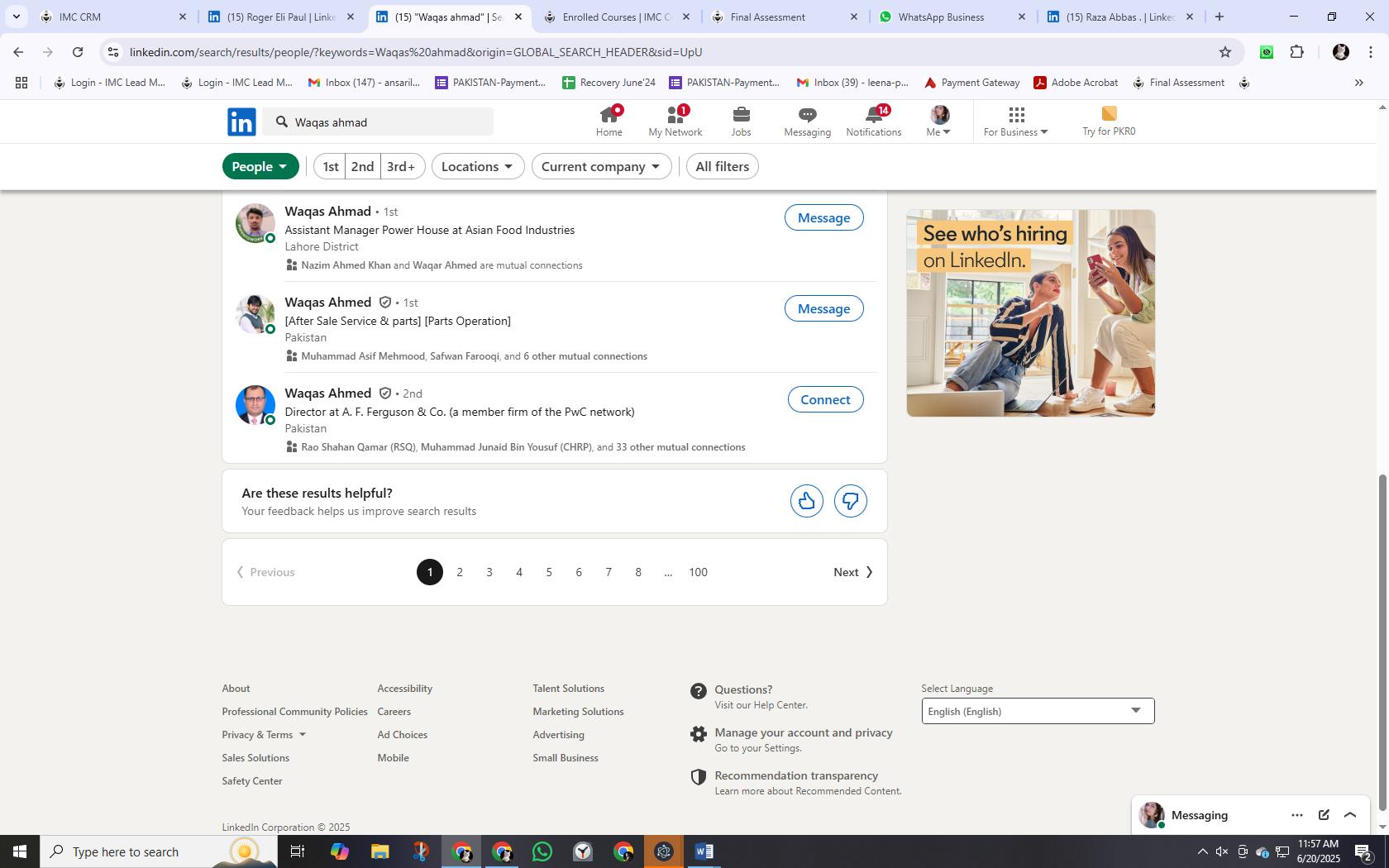1389x868 pixels.
Task: Click Try for PKR0 premium icon
Action: tap(1109, 122)
